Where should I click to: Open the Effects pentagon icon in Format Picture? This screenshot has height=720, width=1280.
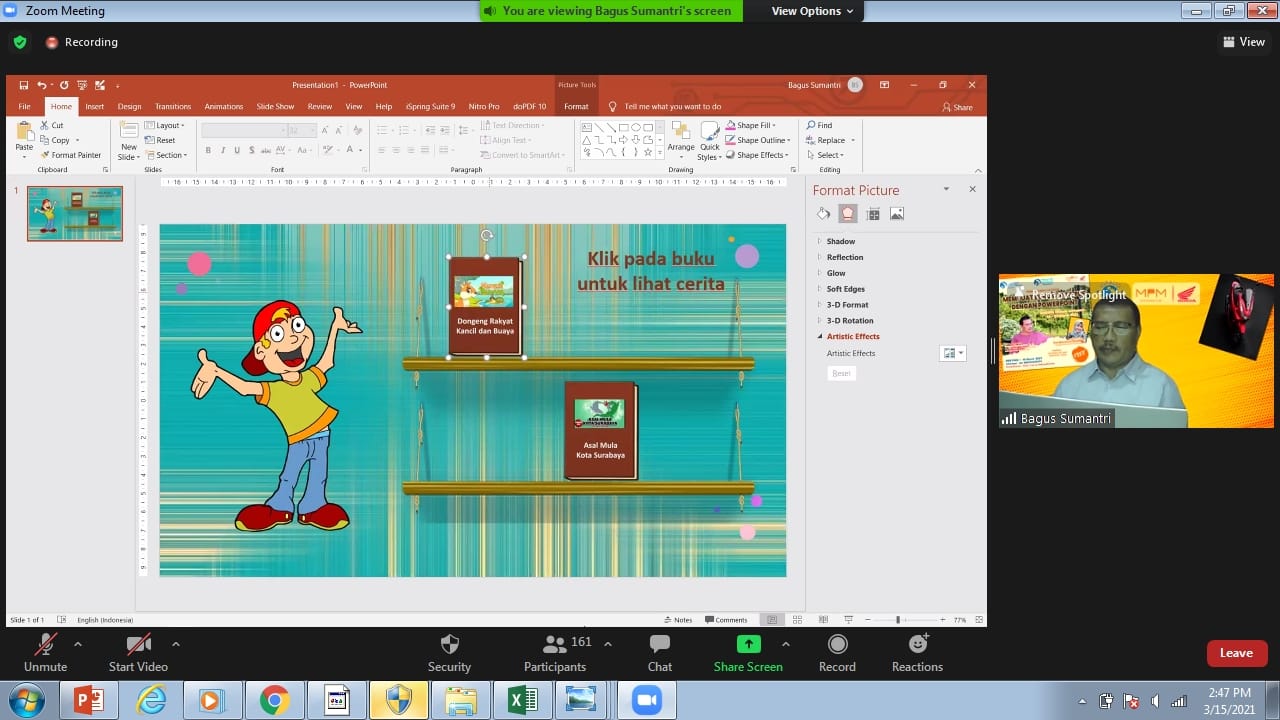[848, 213]
